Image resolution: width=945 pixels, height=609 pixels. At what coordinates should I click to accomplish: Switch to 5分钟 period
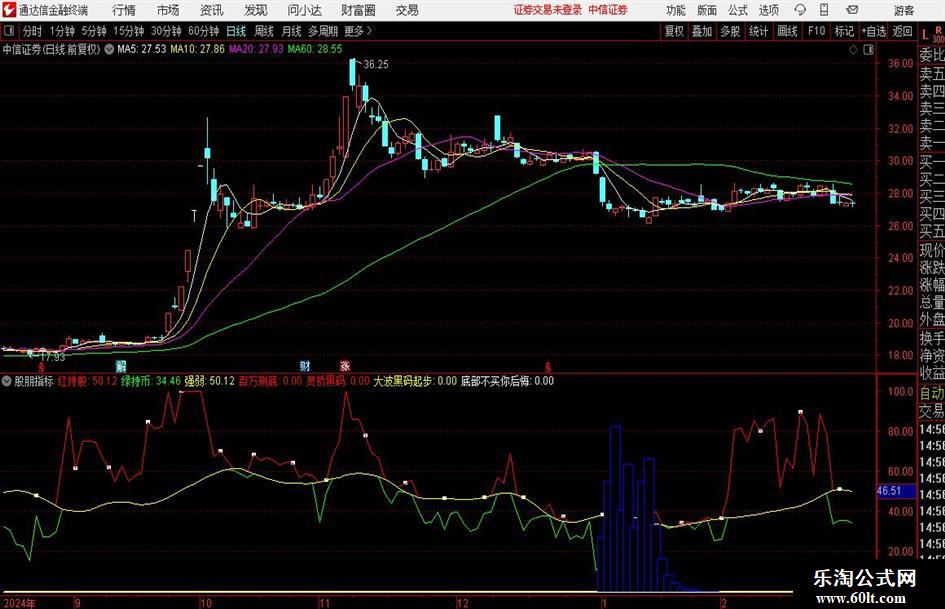pos(94,31)
